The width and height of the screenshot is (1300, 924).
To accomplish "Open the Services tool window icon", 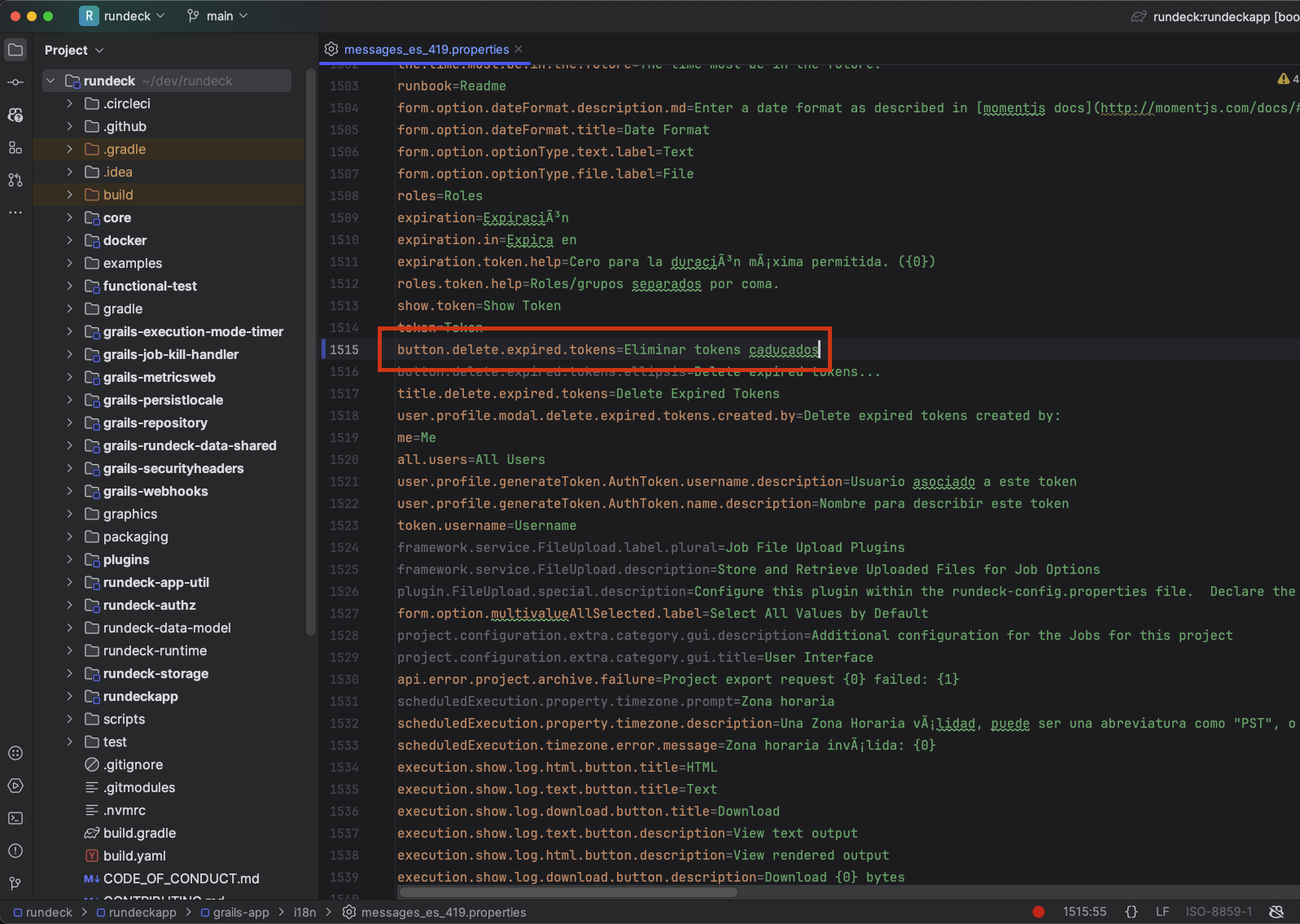I will point(15,753).
